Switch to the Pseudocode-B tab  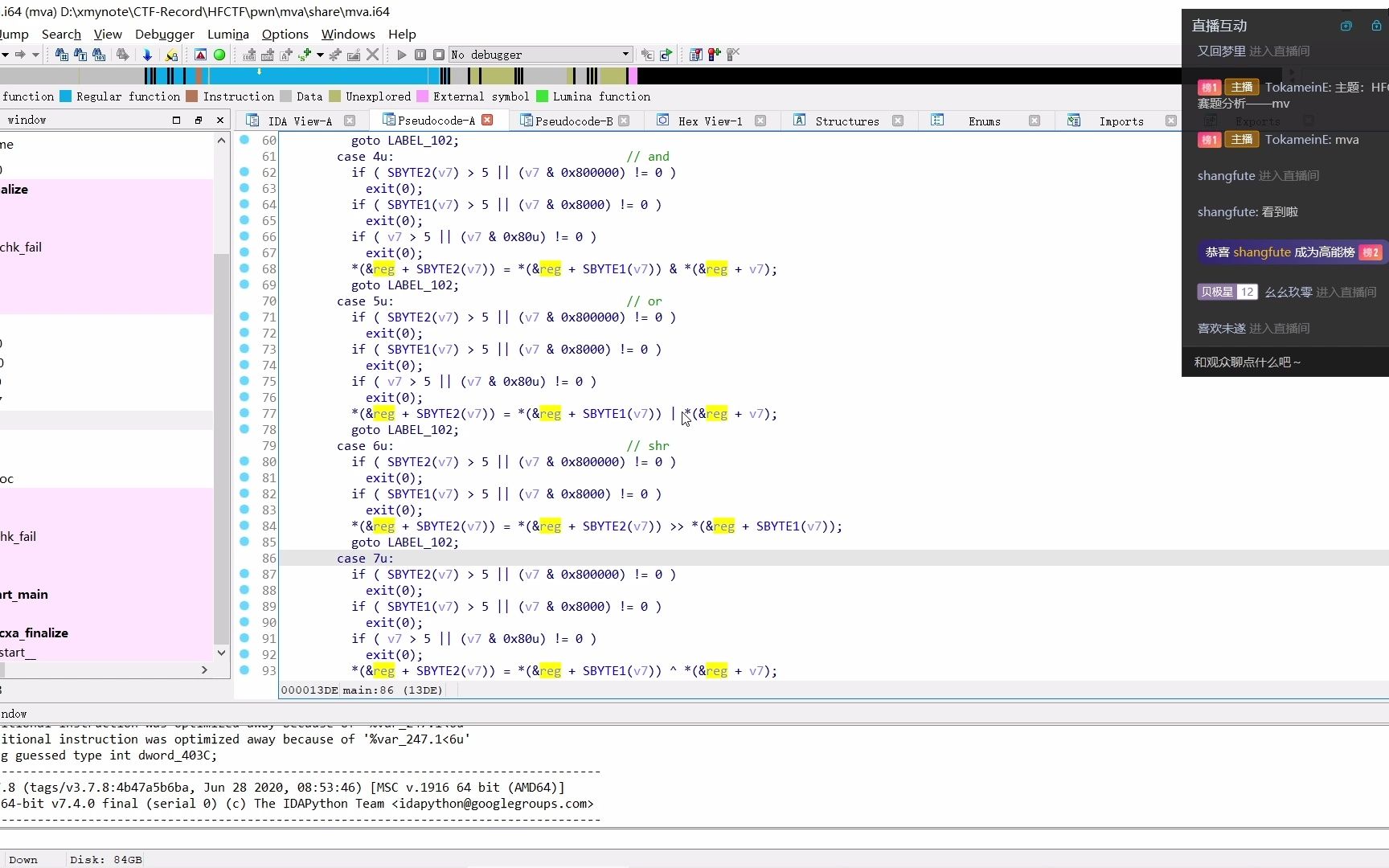pos(574,121)
